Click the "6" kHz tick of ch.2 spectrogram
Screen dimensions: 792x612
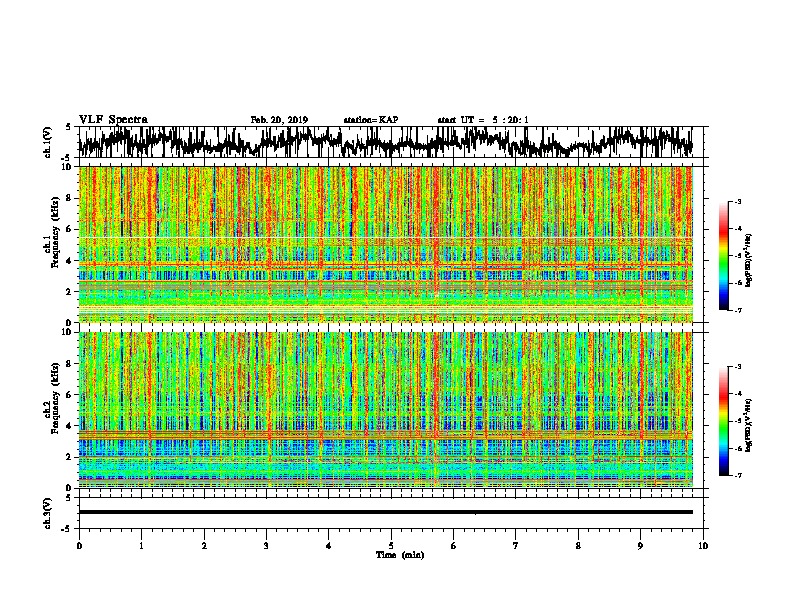pyautogui.click(x=70, y=395)
